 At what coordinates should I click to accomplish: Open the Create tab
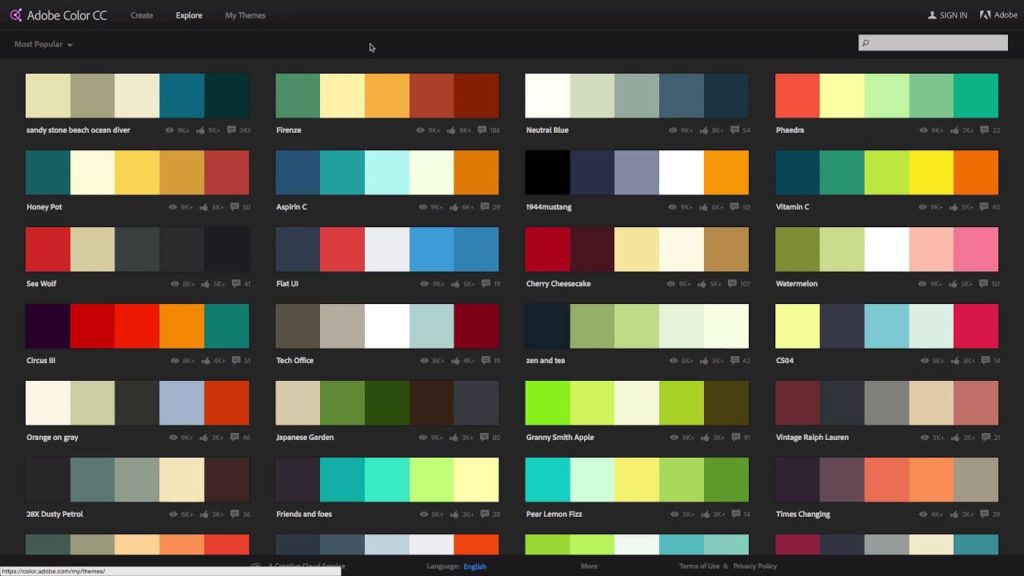(142, 15)
